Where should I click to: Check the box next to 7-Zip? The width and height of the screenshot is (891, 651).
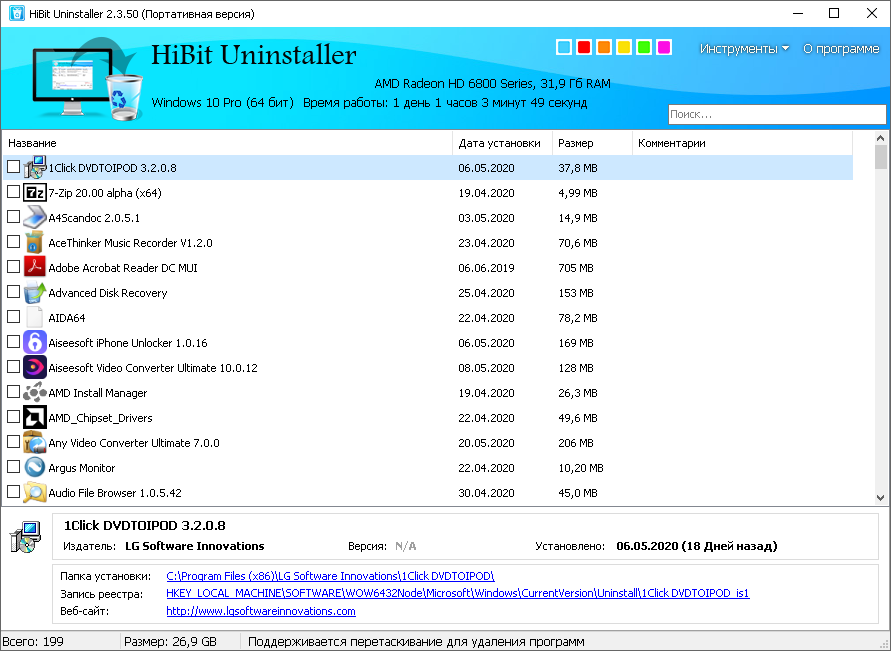coord(13,192)
